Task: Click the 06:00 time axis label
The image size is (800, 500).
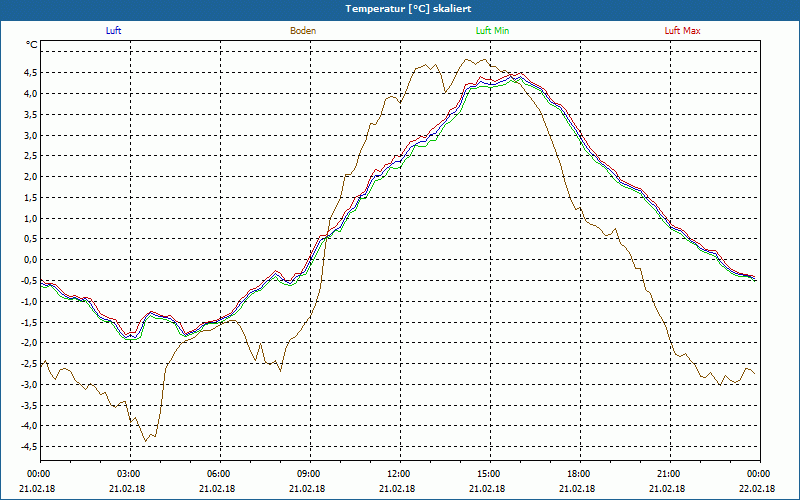Action: point(220,474)
